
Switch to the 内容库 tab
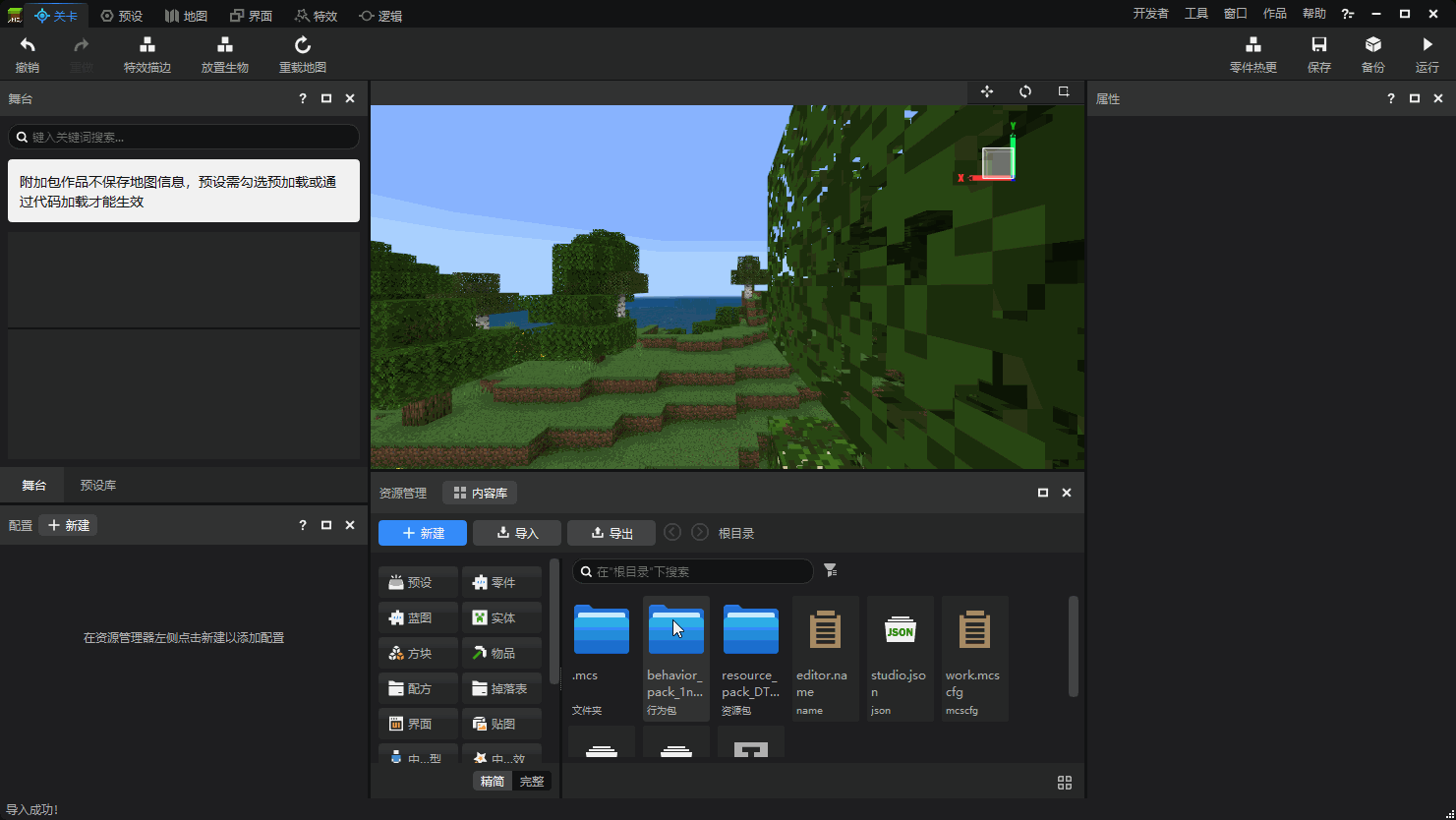coord(480,493)
